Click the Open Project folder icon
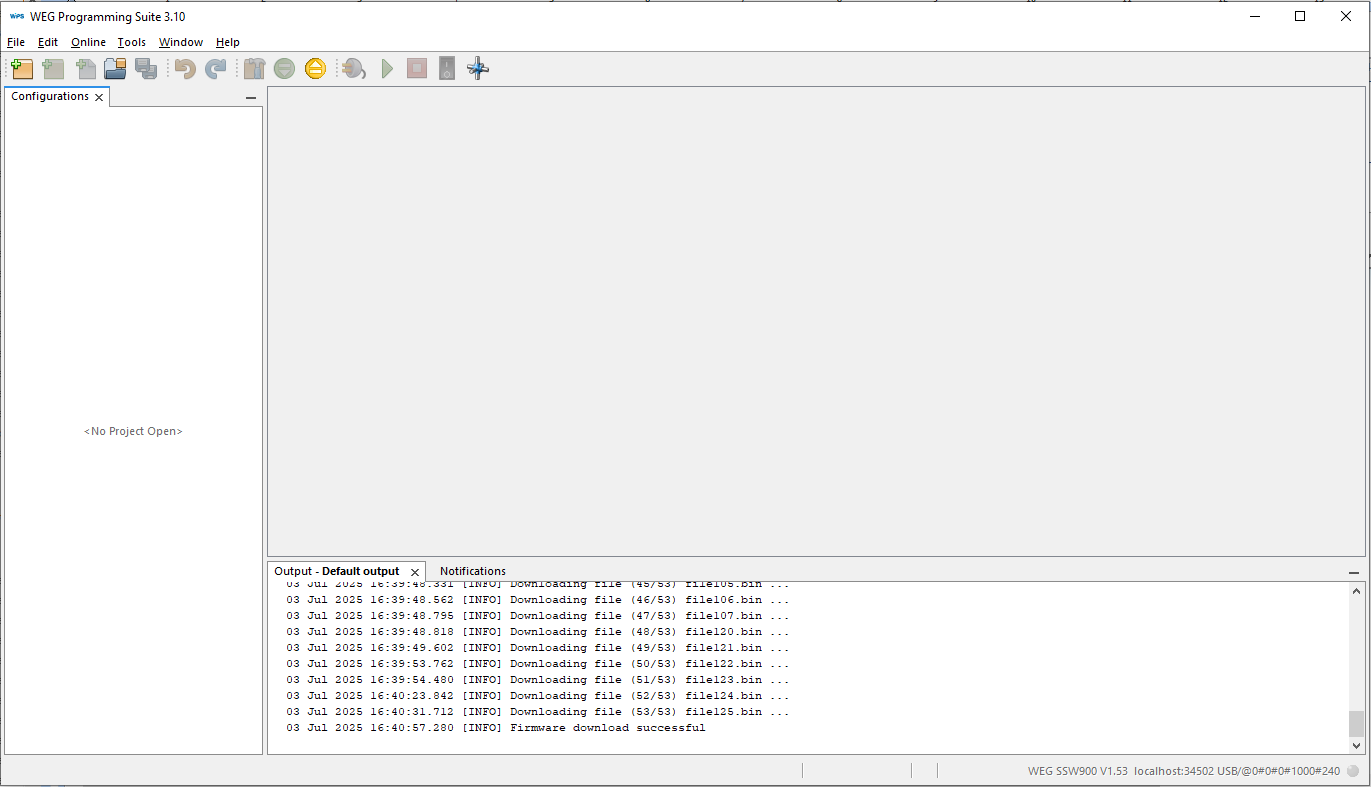Image resolution: width=1371 pixels, height=787 pixels. pos(115,69)
